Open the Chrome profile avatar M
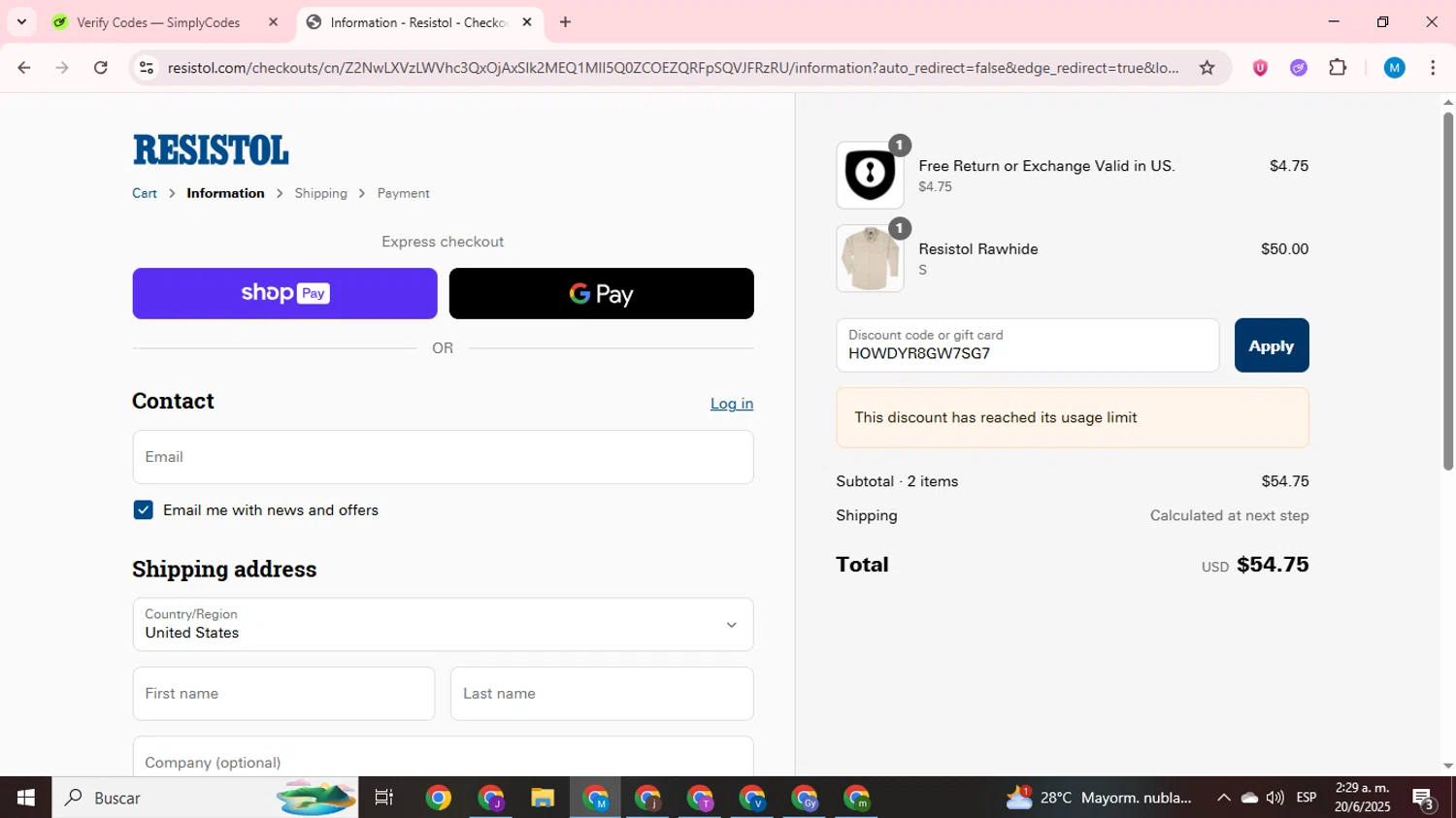Screen dimensions: 1456x818 tap(1395, 68)
